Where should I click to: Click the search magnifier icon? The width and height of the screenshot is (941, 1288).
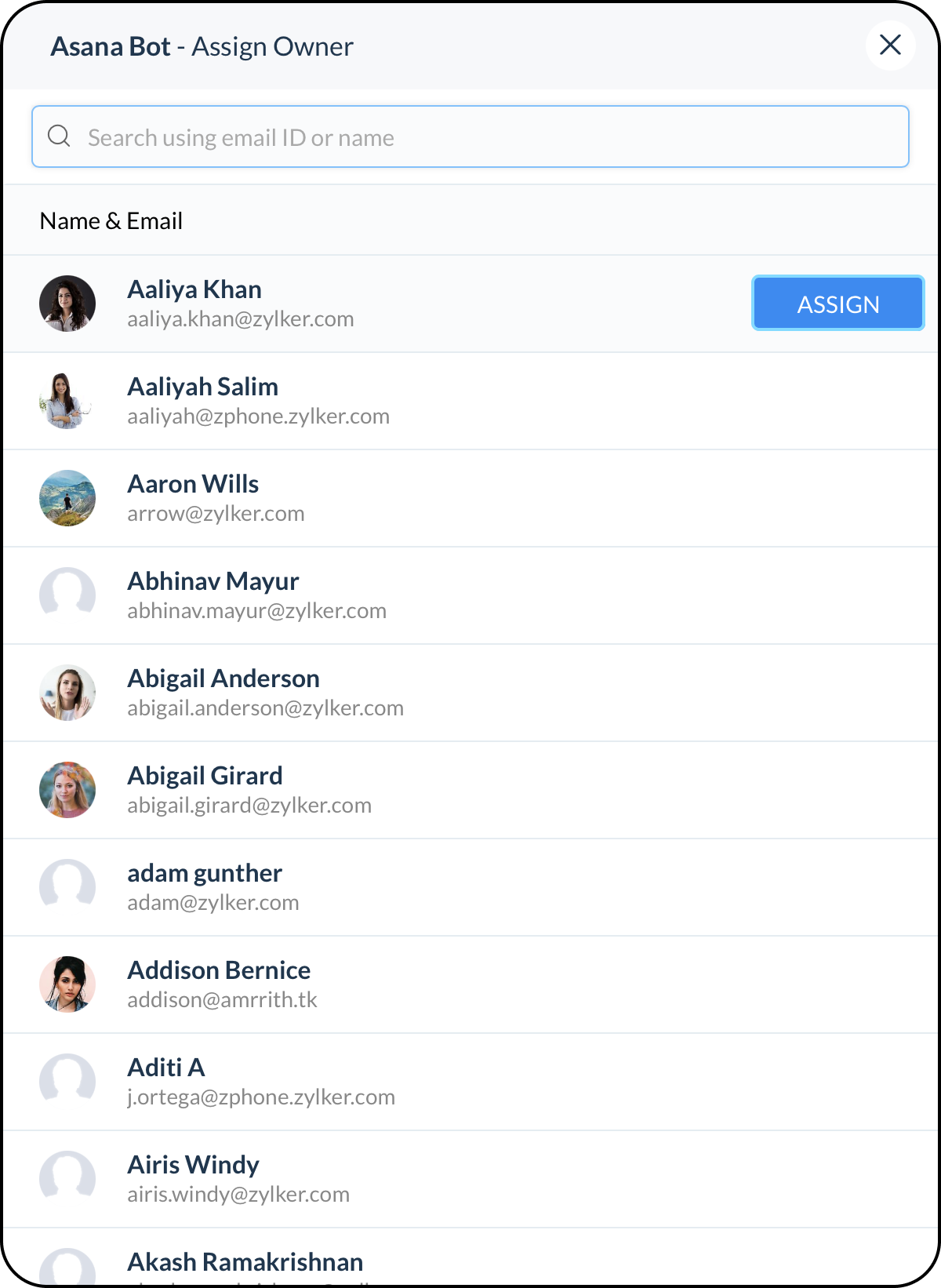(x=59, y=136)
